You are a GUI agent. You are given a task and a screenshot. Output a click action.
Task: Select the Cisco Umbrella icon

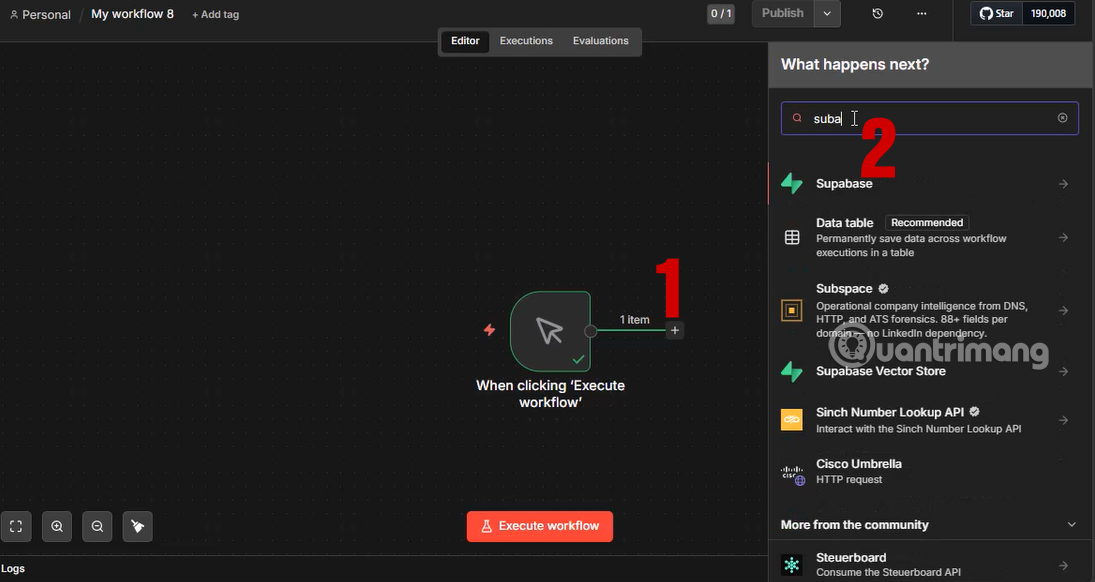coord(792,474)
